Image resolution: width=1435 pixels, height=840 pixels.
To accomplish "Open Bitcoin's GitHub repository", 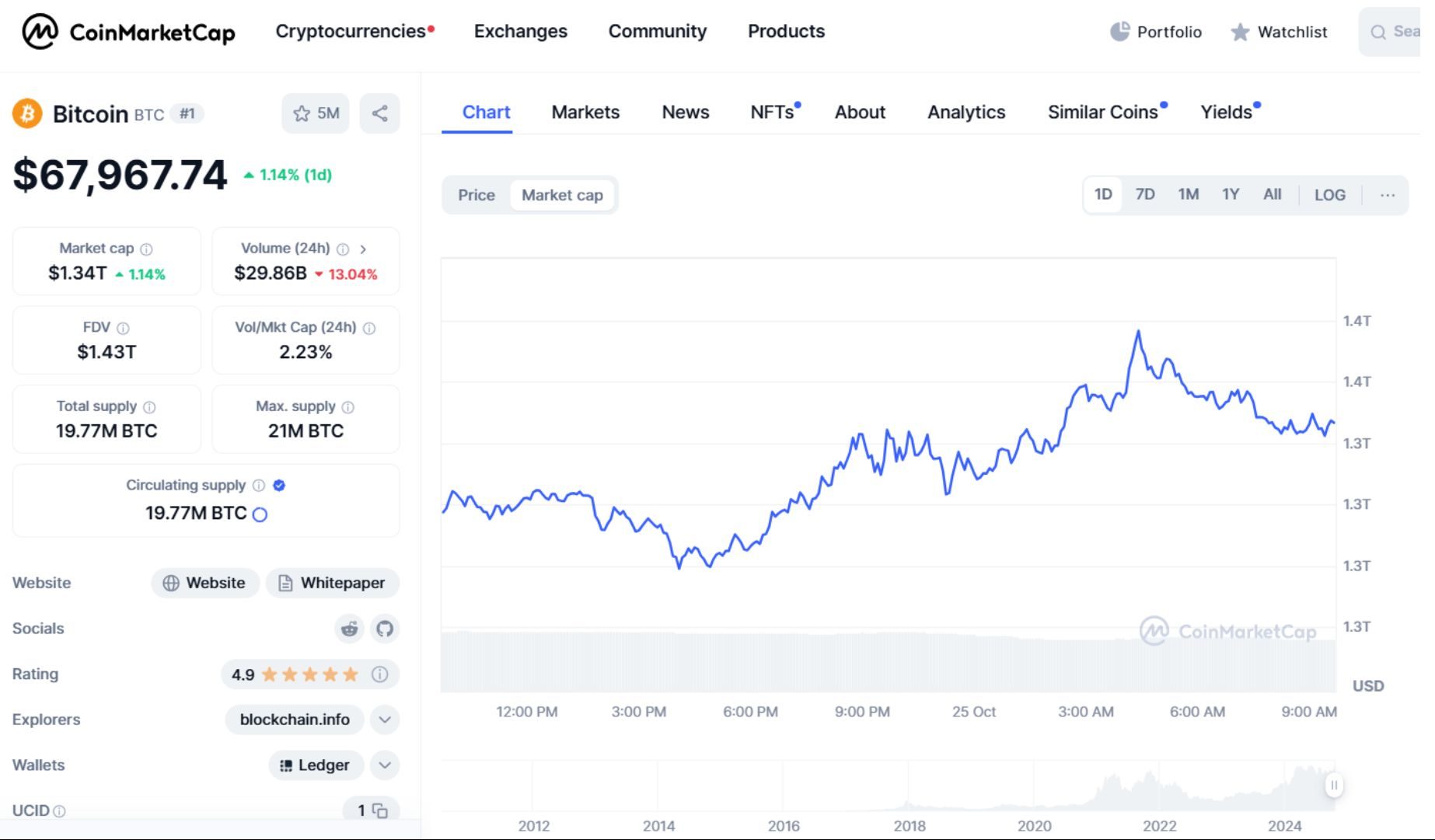I will (x=385, y=629).
